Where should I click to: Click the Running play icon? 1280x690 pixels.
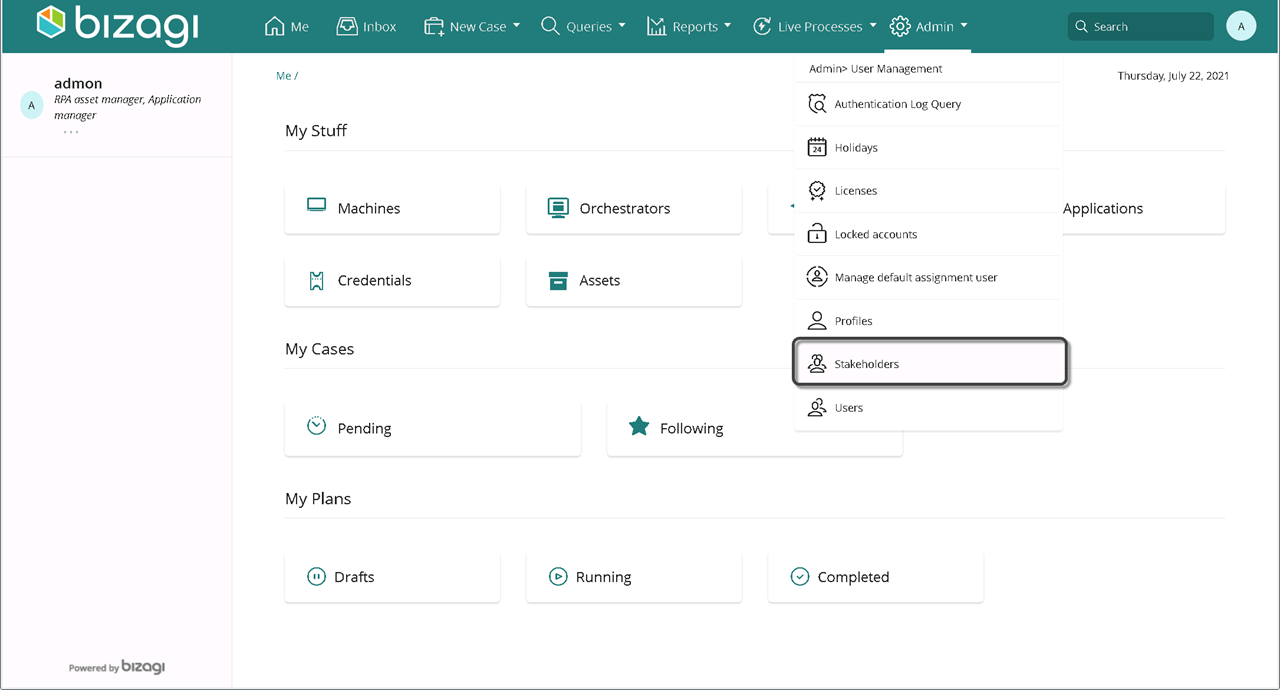click(558, 576)
